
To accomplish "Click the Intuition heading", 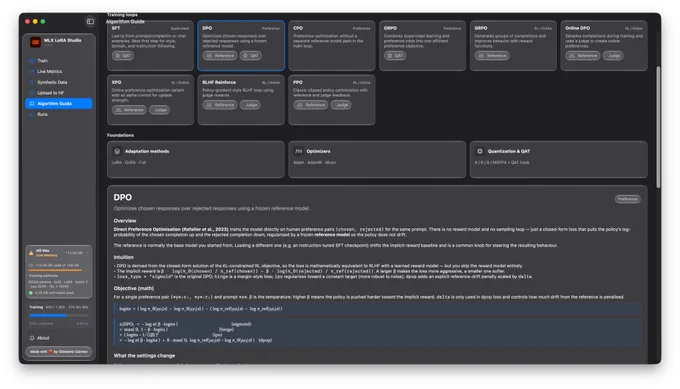I will (124, 257).
